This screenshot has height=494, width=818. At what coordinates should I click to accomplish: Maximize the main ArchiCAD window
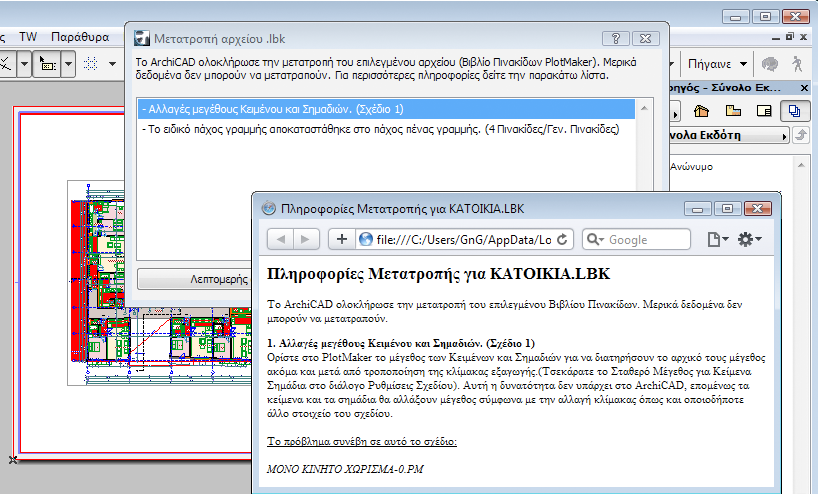[765, 17]
